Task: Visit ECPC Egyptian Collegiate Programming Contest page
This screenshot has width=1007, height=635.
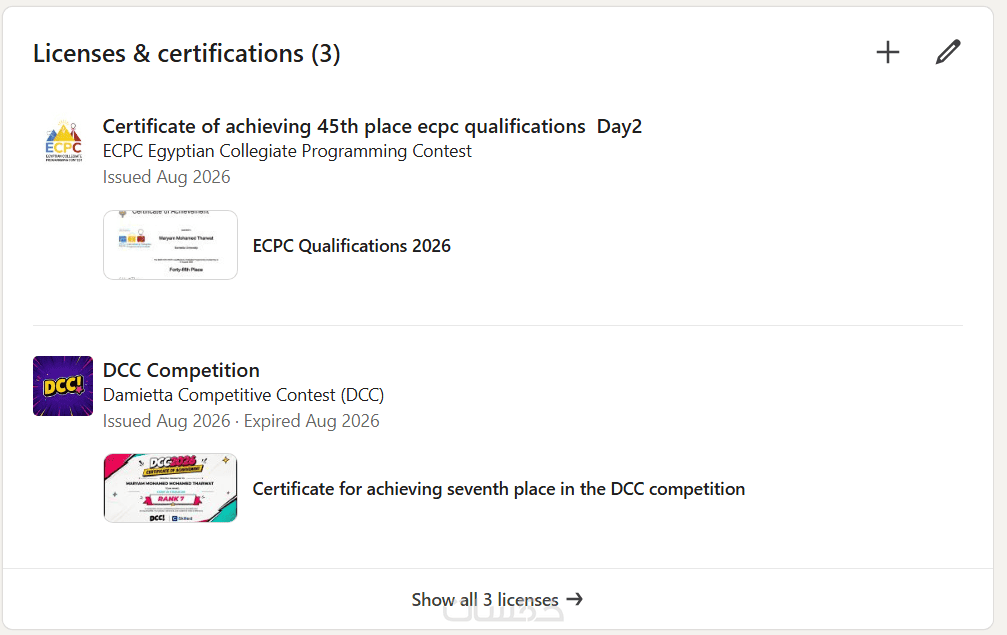Action: [287, 152]
